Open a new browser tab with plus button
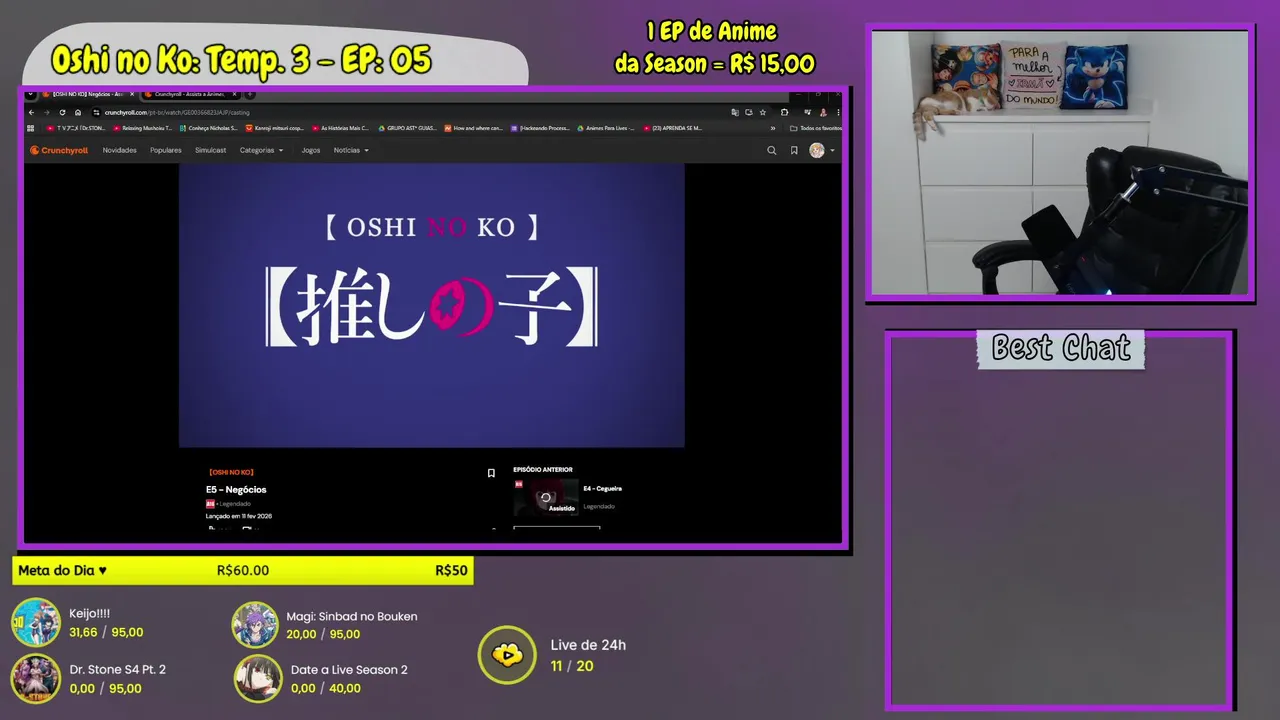Image resolution: width=1280 pixels, height=720 pixels. (249, 94)
